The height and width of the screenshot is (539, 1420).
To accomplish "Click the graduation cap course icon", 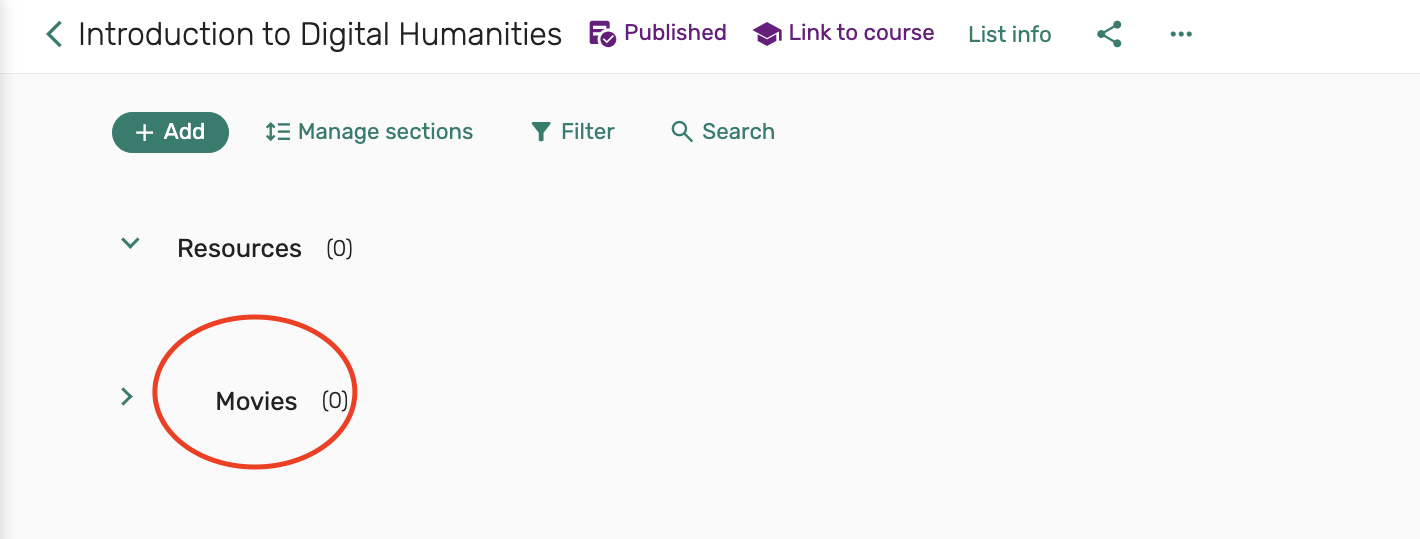I will 767,34.
